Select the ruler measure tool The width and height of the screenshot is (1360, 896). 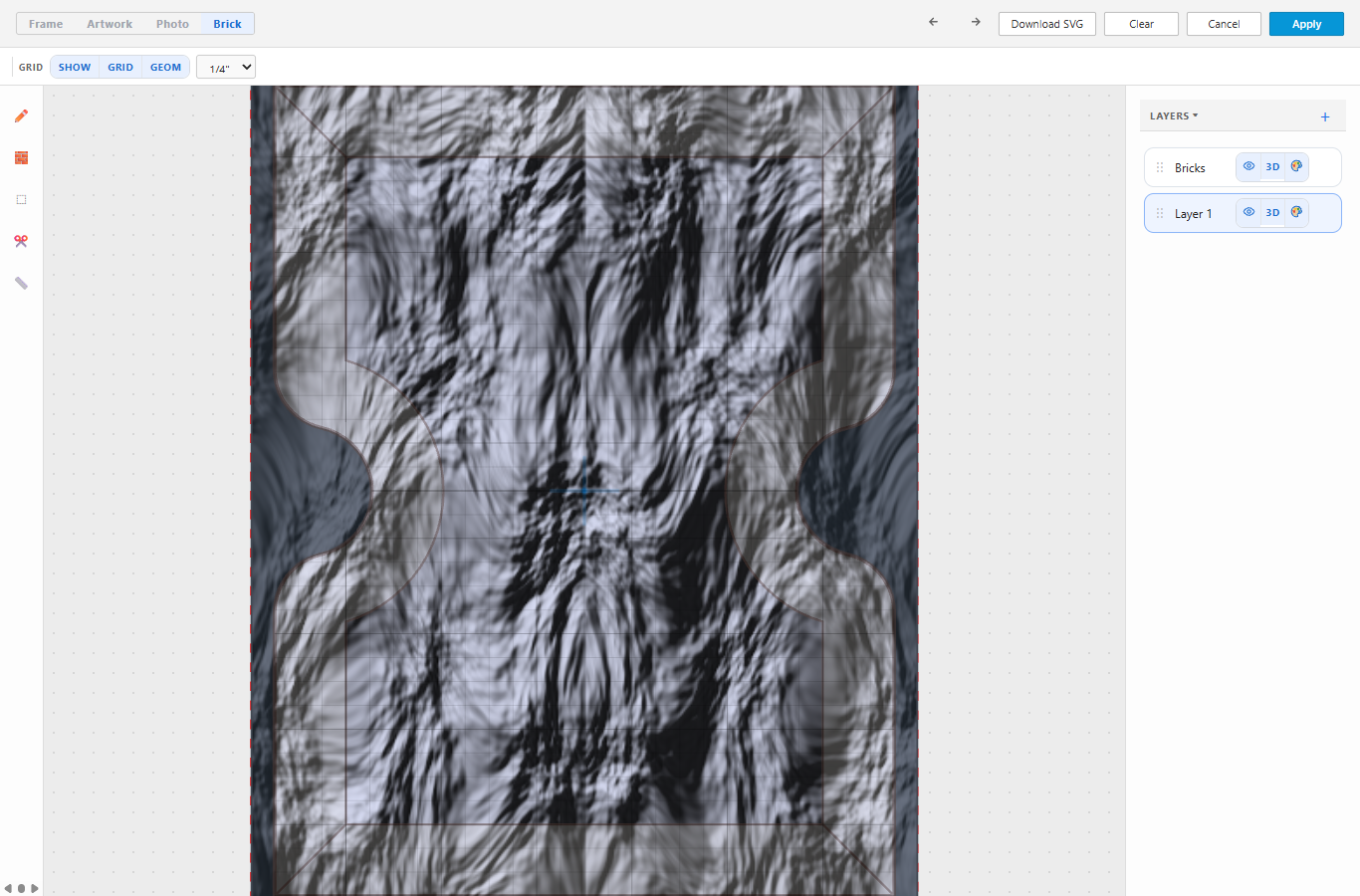pos(21,284)
